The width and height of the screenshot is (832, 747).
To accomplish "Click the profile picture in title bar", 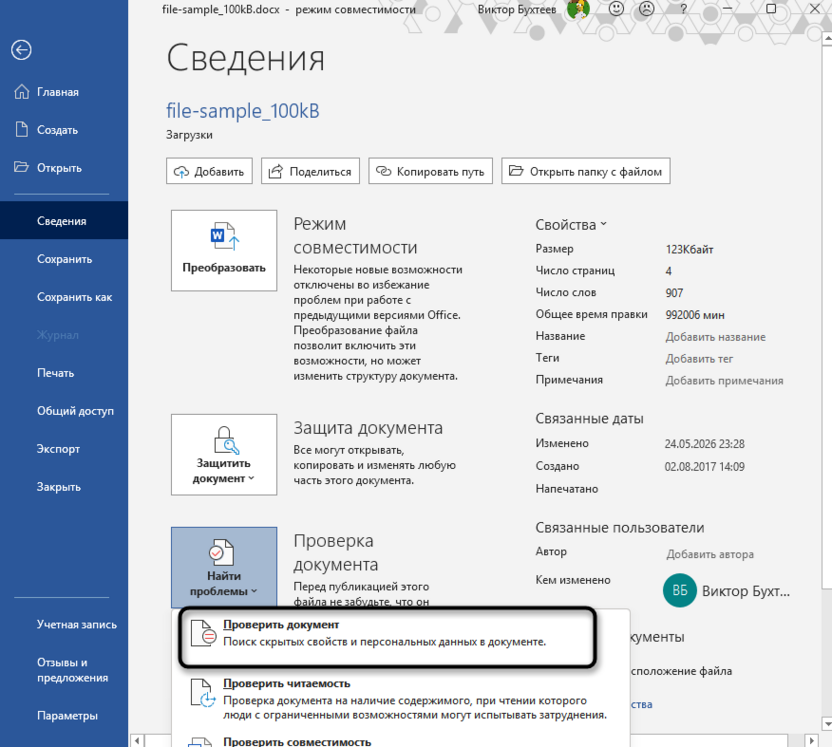I will tap(578, 9).
